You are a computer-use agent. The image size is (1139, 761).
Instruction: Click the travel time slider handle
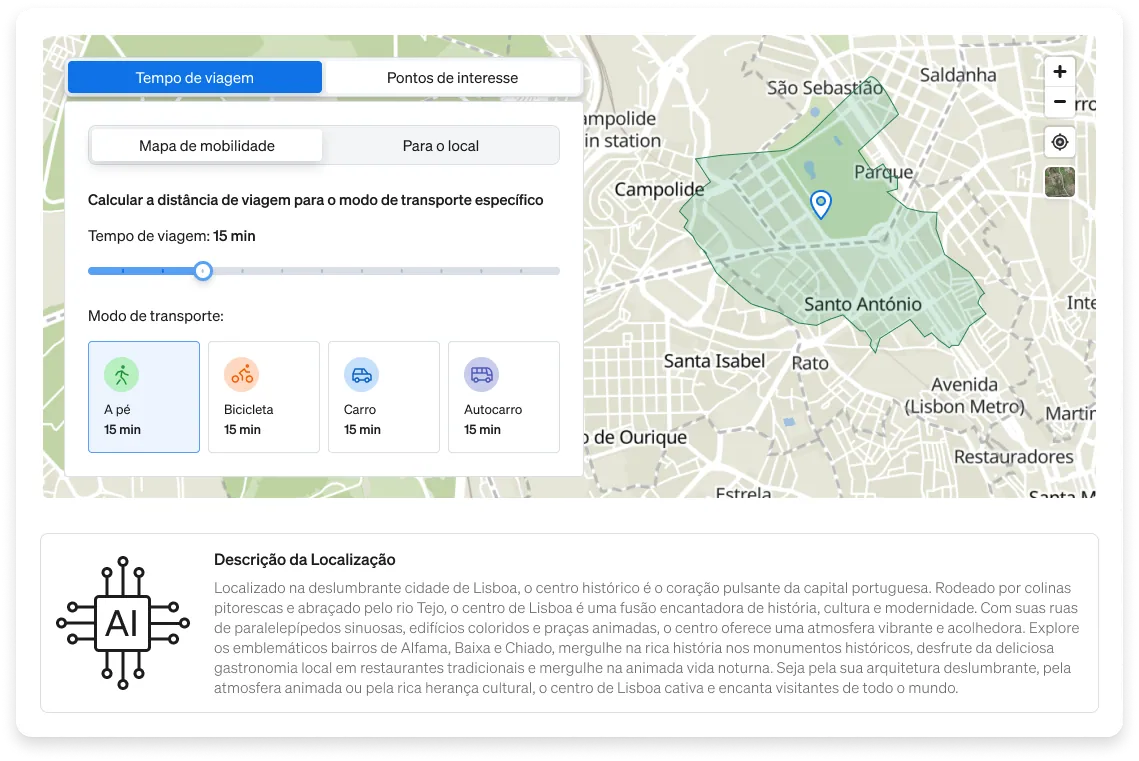click(x=203, y=271)
